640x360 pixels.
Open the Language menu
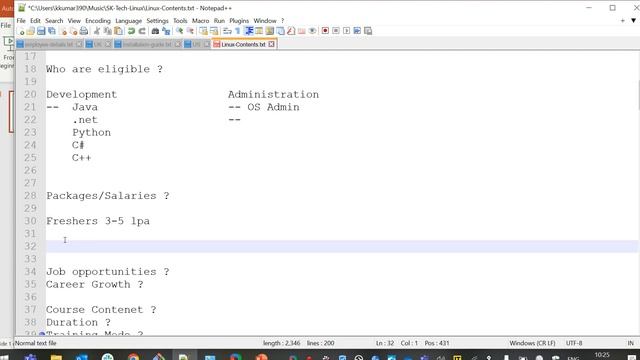[129, 21]
